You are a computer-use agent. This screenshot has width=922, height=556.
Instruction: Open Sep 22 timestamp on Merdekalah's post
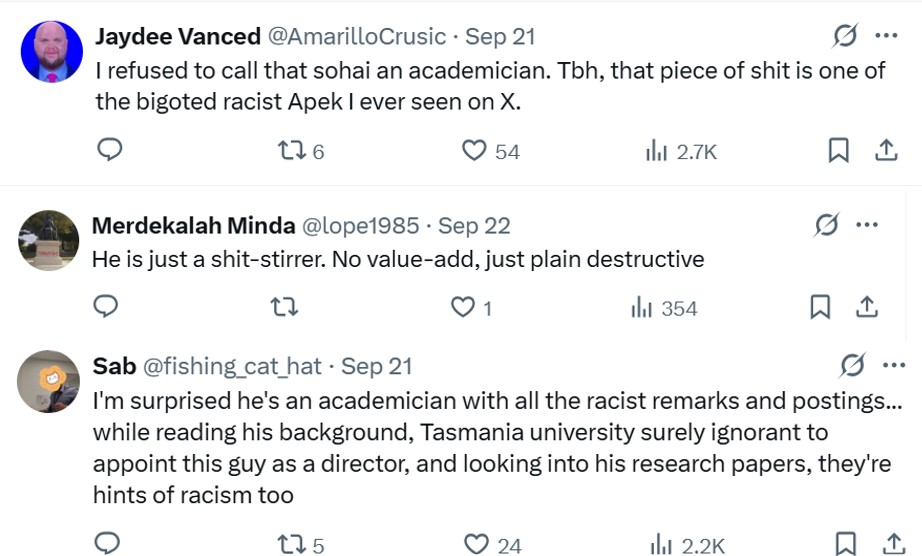click(474, 226)
